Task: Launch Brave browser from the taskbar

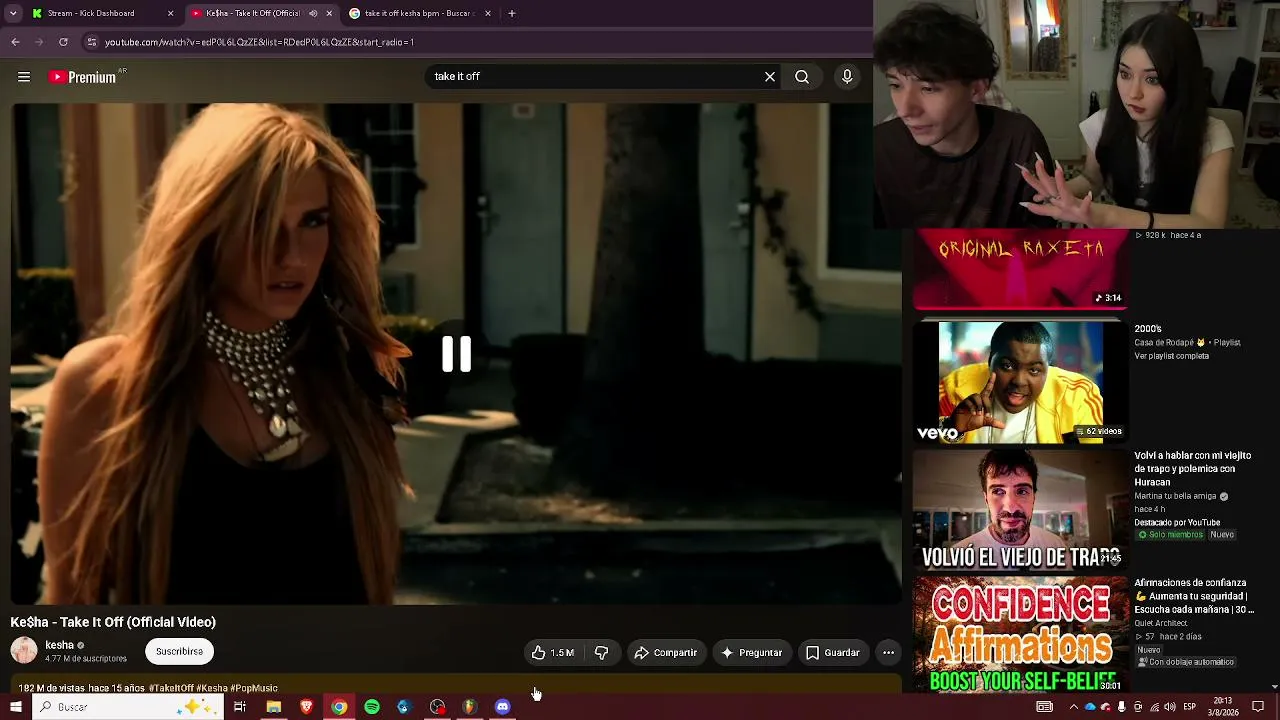Action: coord(306,707)
